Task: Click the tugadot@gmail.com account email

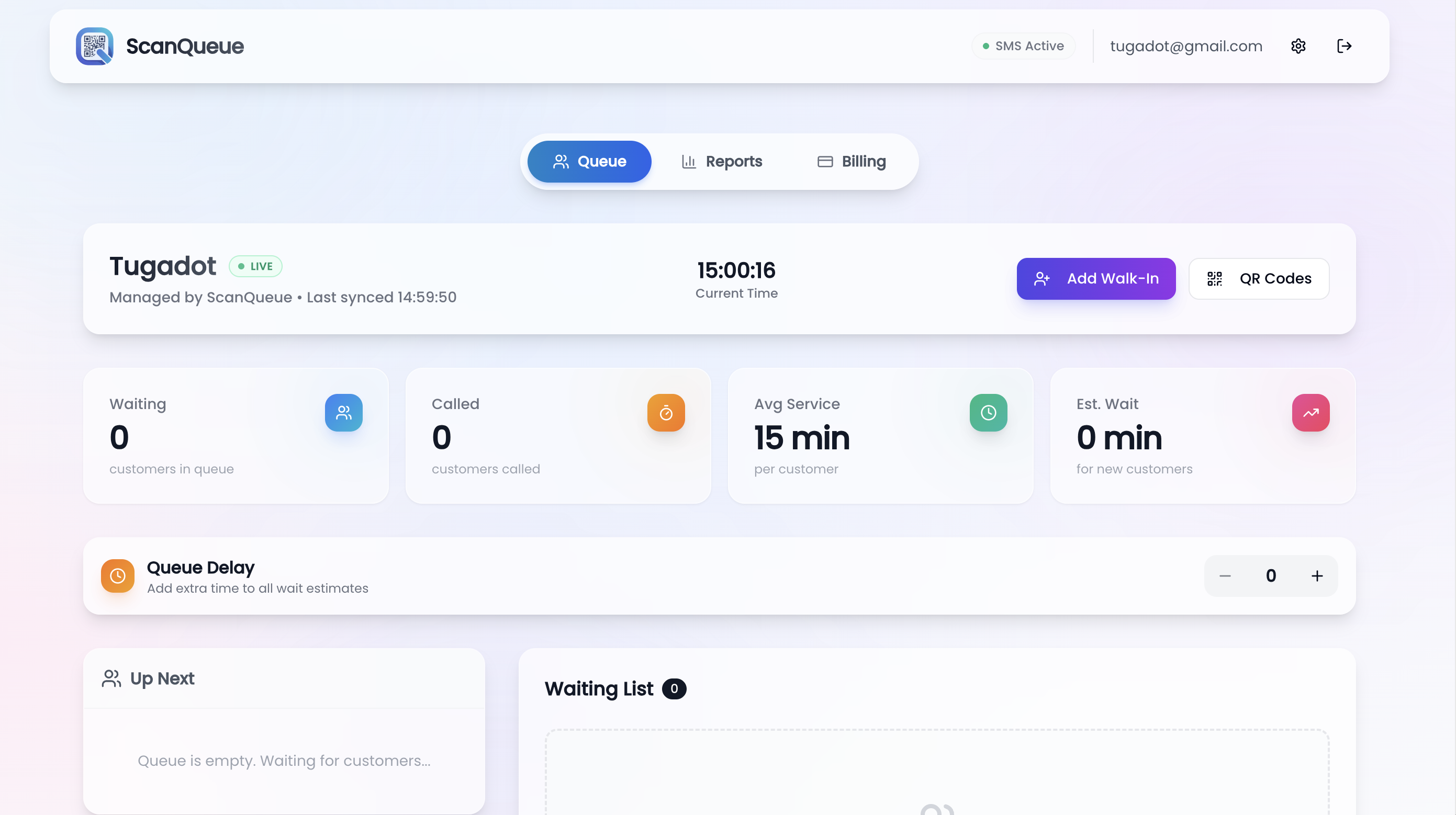Action: [1186, 46]
